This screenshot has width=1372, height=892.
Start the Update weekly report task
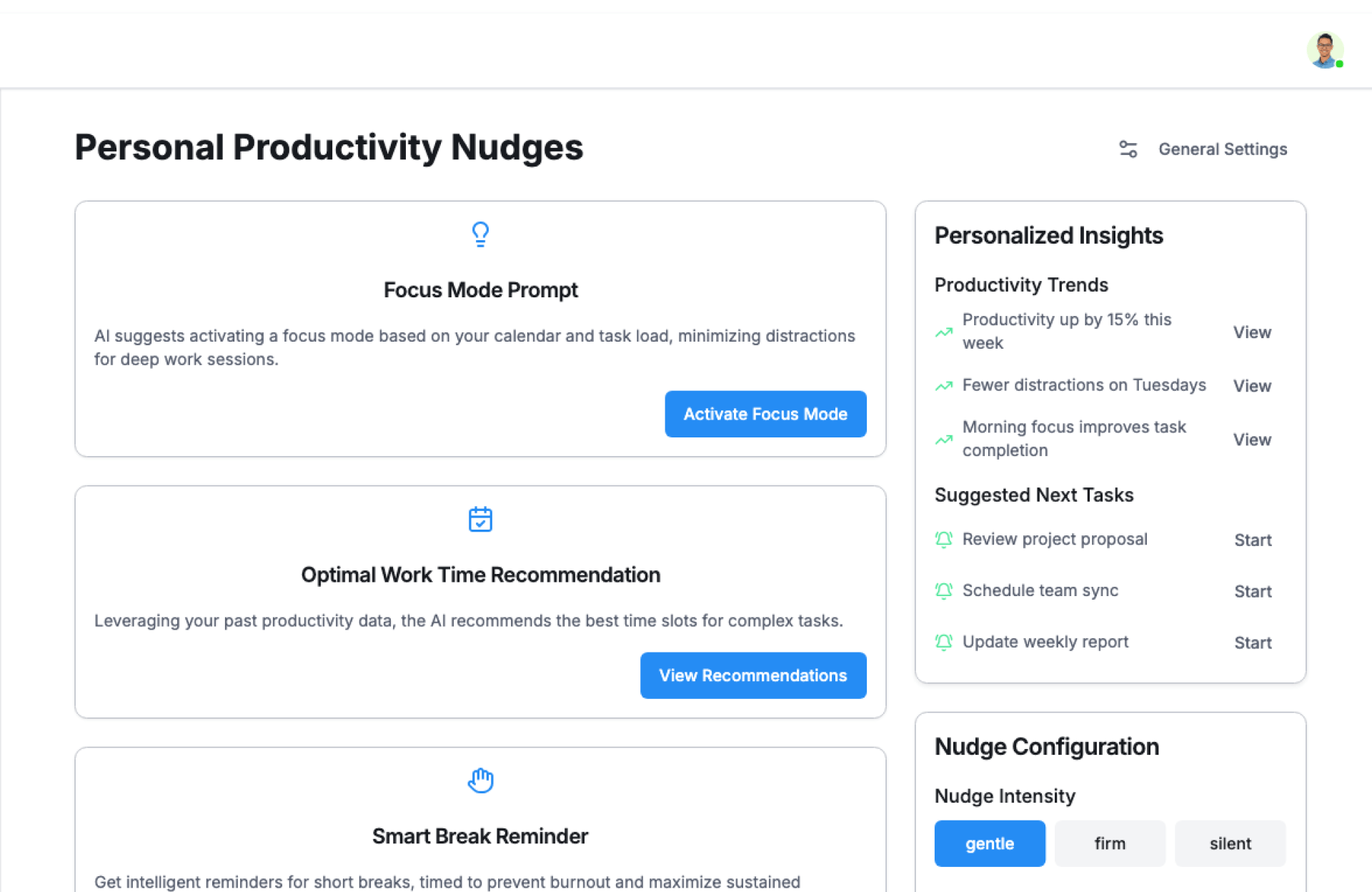pos(1253,643)
